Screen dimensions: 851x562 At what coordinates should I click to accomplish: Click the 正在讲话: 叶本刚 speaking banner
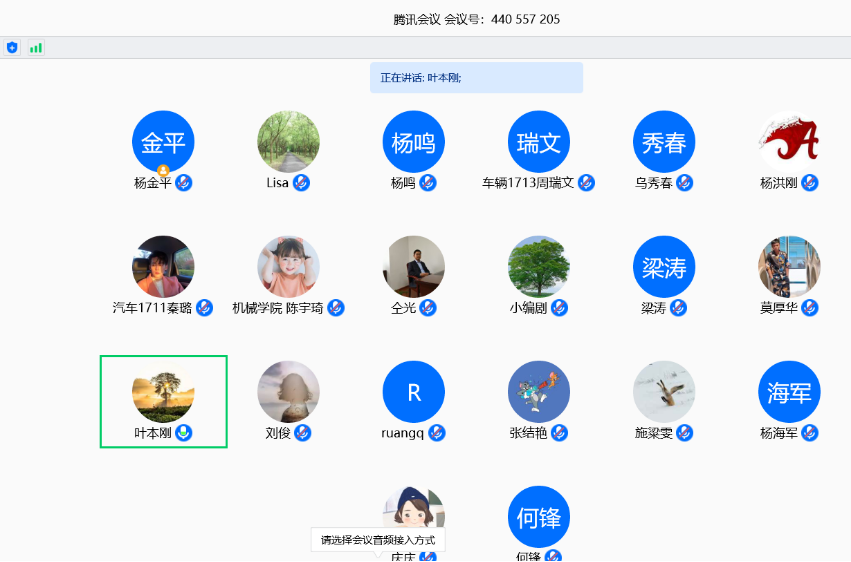click(476, 77)
